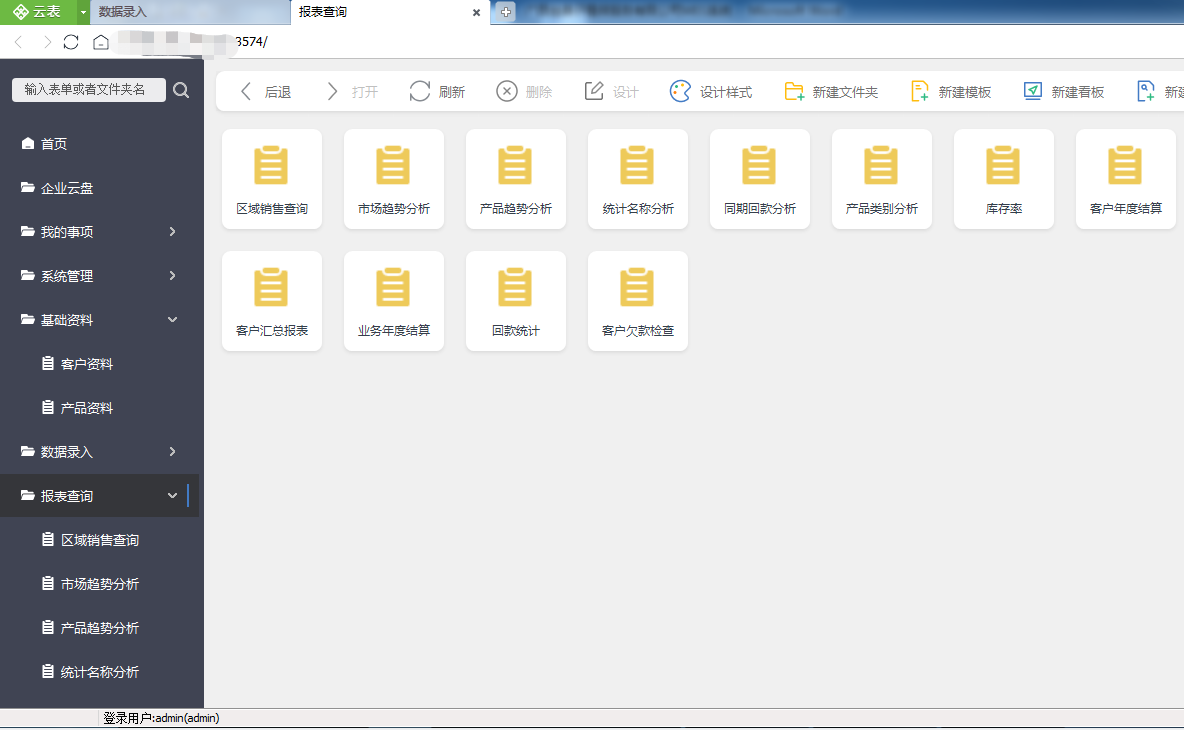Click the search magnifier icon in sidebar
Image resolution: width=1184 pixels, height=730 pixels.
click(181, 91)
